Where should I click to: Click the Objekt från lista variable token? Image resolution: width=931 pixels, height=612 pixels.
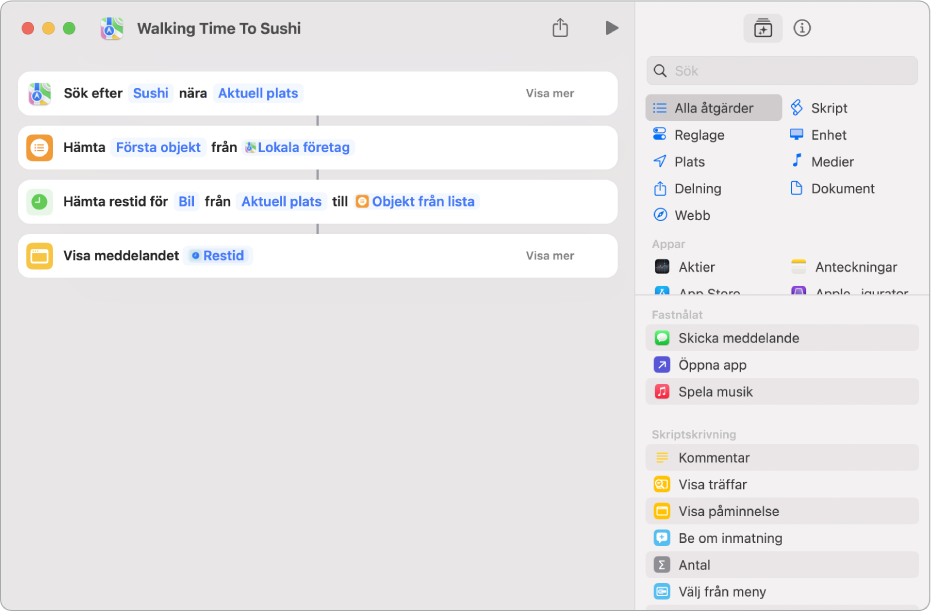tap(416, 201)
